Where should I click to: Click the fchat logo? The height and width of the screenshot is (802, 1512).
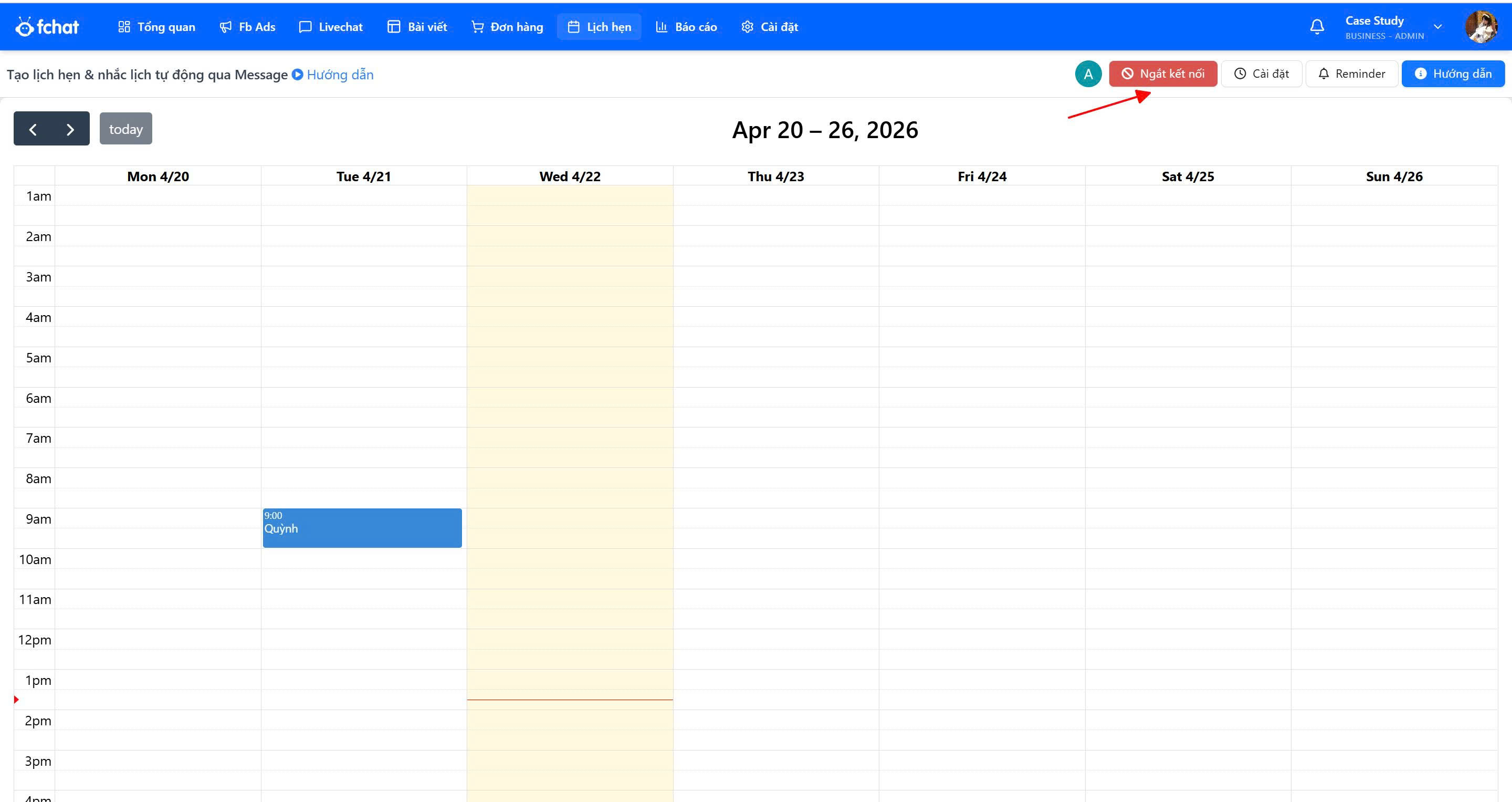(47, 26)
